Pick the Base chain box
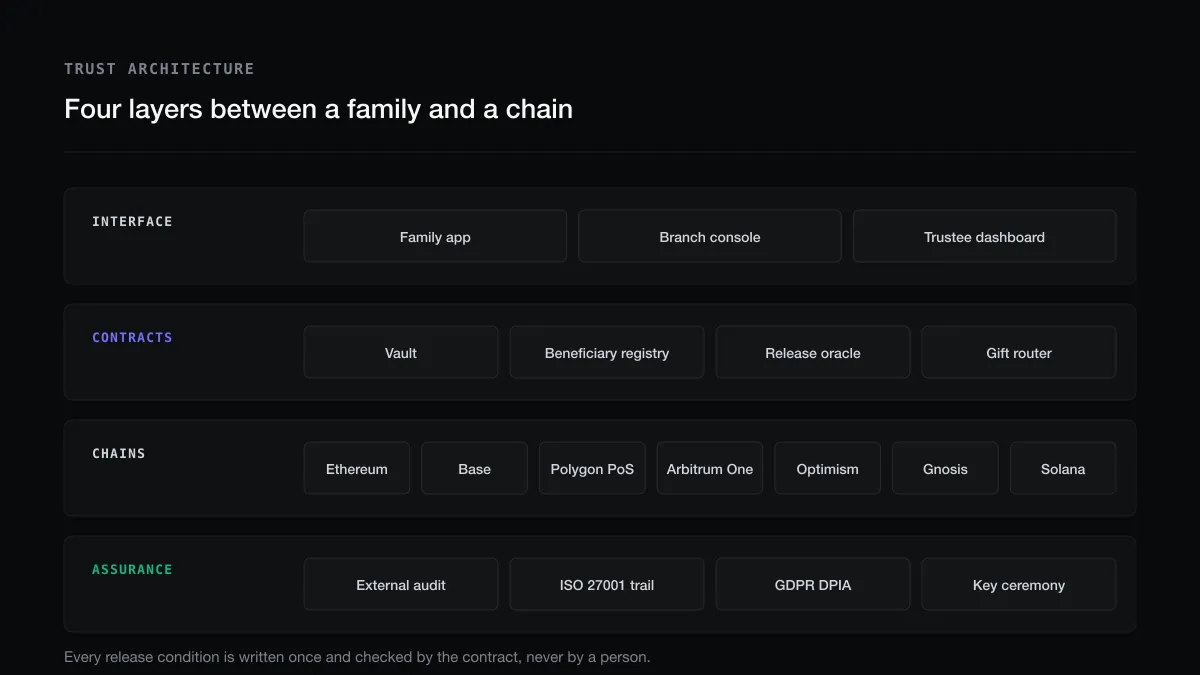Screen dimensions: 1200x675 click(474, 469)
